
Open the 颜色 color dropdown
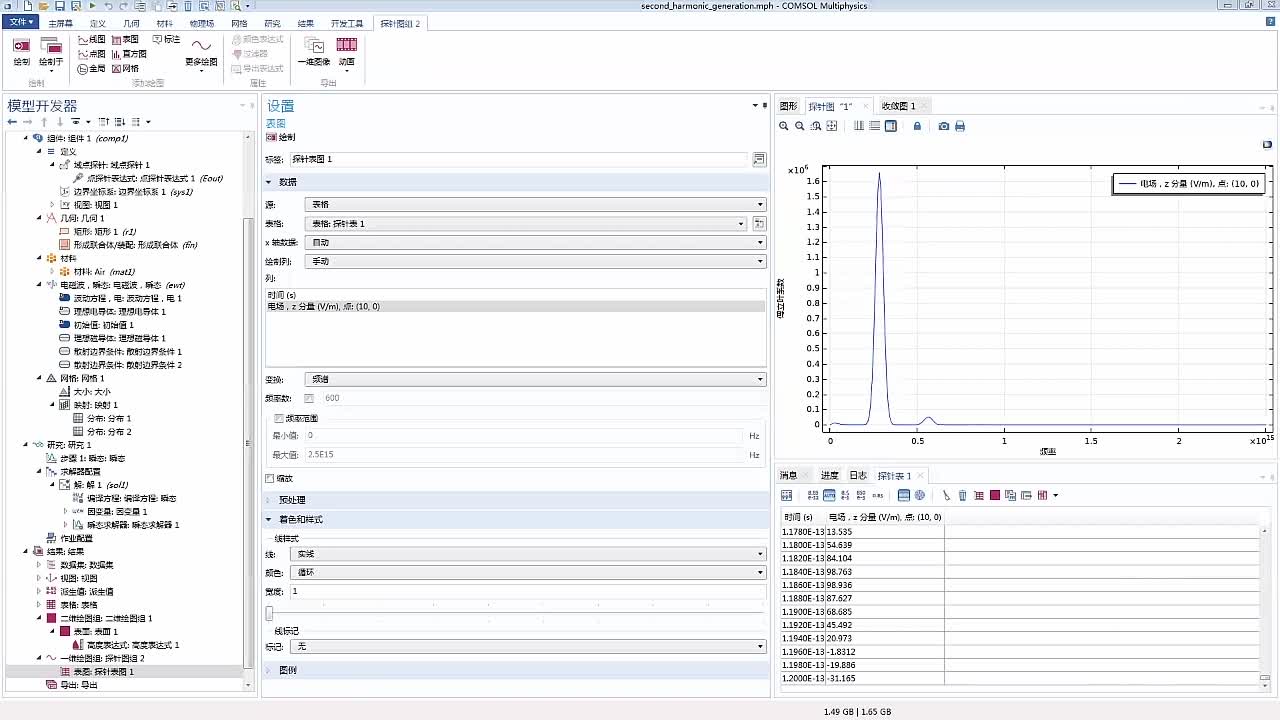tap(527, 573)
